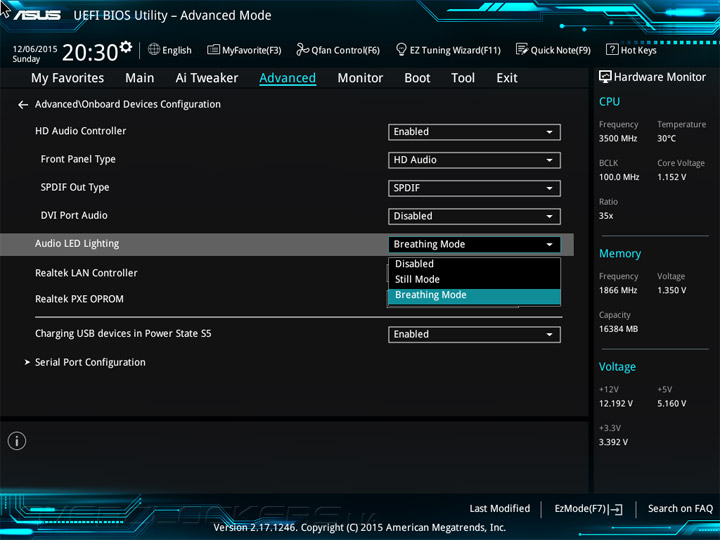720x540 pixels.
Task: Select the Realtek LAN Controller label
Action: pyautogui.click(x=86, y=273)
